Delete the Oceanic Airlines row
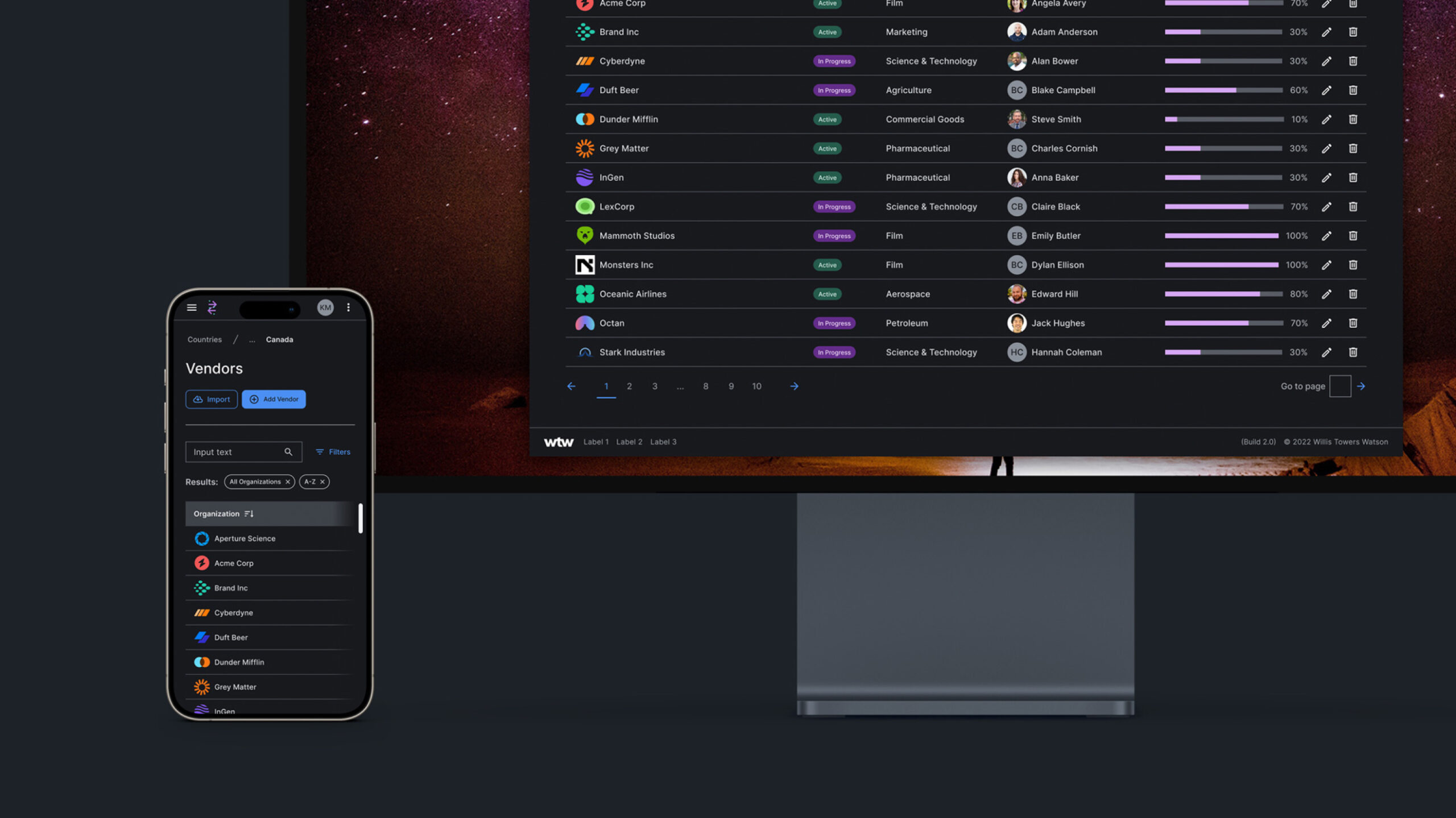Viewport: 1456px width, 818px height. click(1353, 294)
